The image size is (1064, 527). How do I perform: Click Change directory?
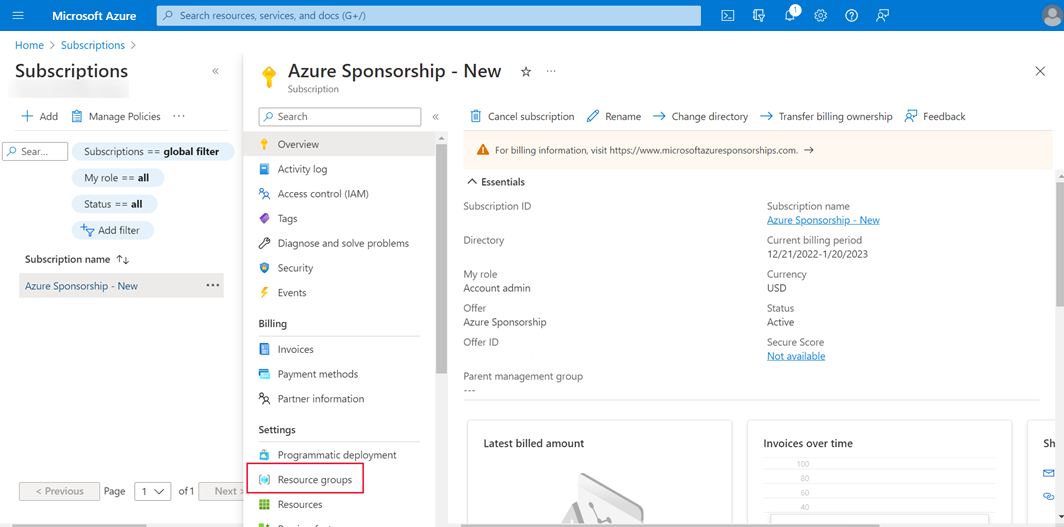(700, 117)
